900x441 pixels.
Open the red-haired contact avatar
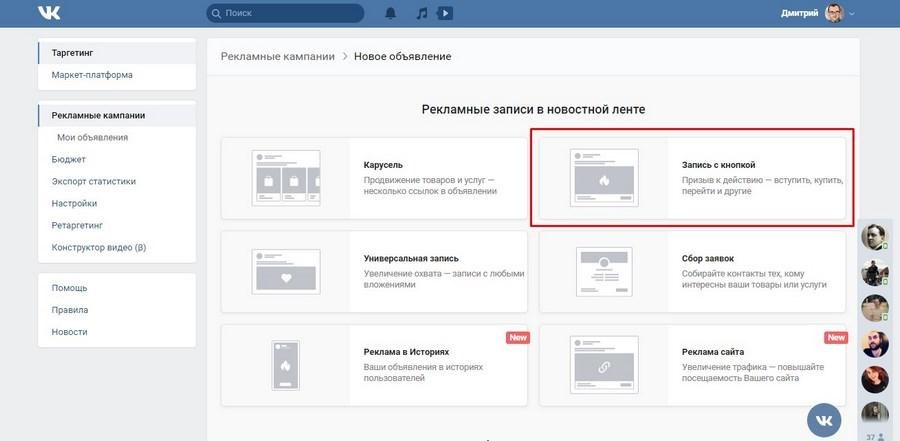[875, 380]
